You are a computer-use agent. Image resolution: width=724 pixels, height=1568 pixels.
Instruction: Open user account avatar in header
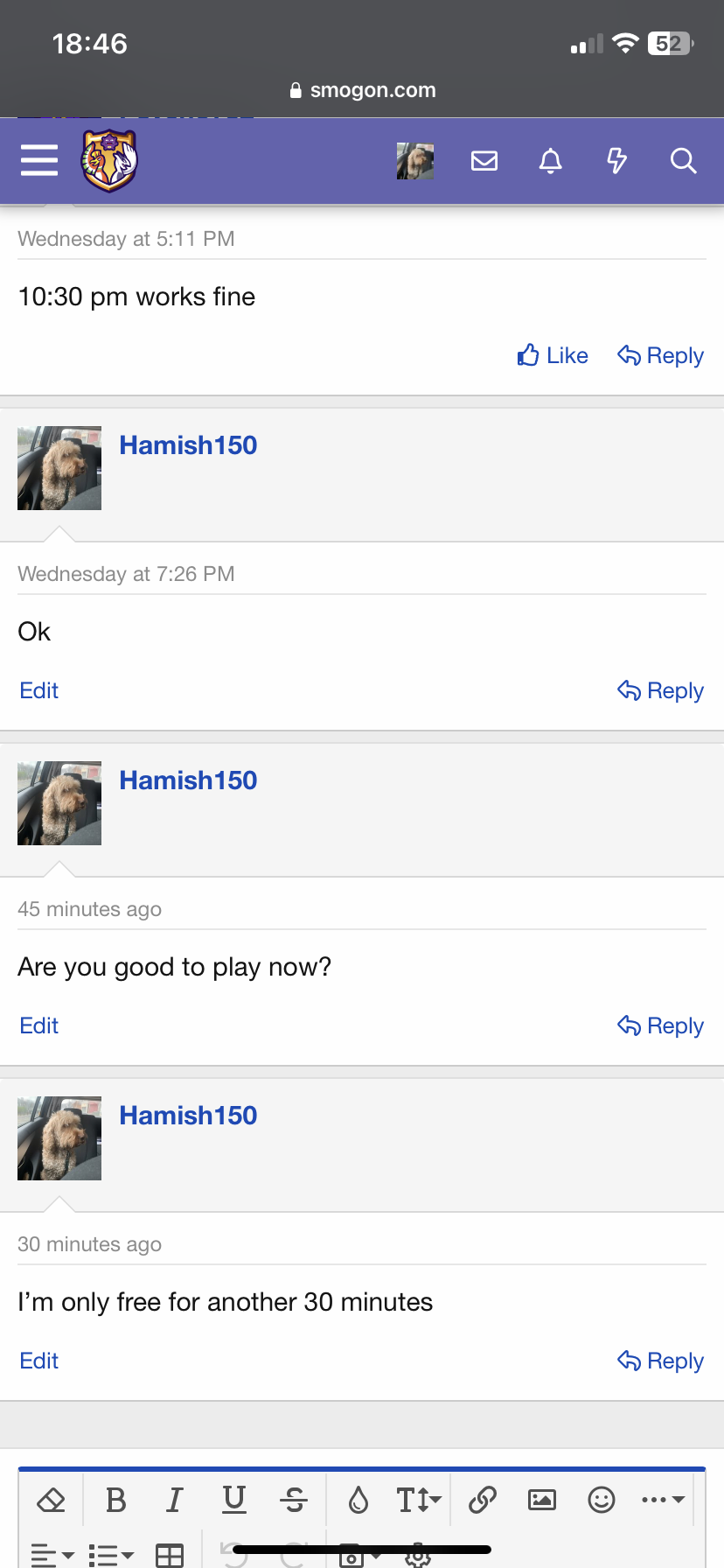[x=415, y=161]
